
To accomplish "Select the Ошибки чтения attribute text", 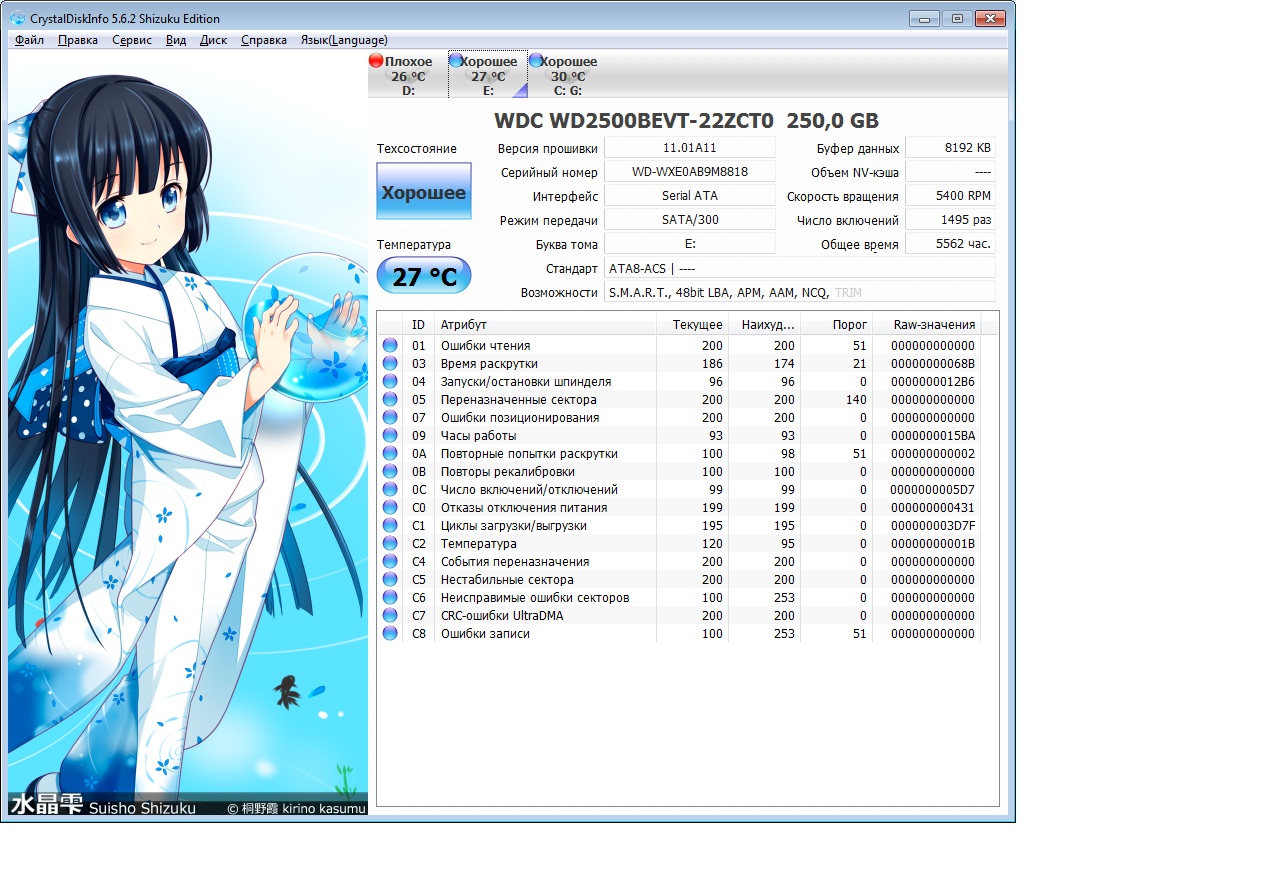I will click(486, 346).
